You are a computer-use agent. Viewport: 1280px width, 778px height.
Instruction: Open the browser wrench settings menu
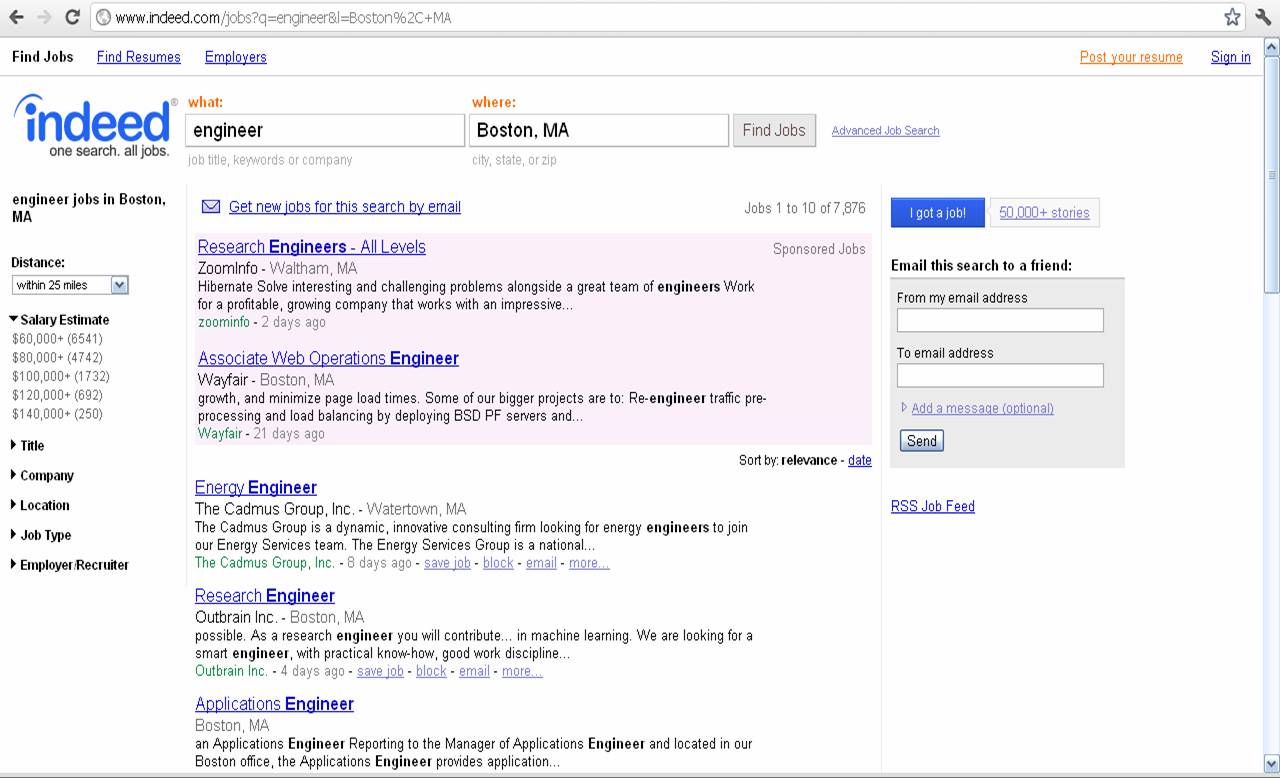click(x=1263, y=17)
